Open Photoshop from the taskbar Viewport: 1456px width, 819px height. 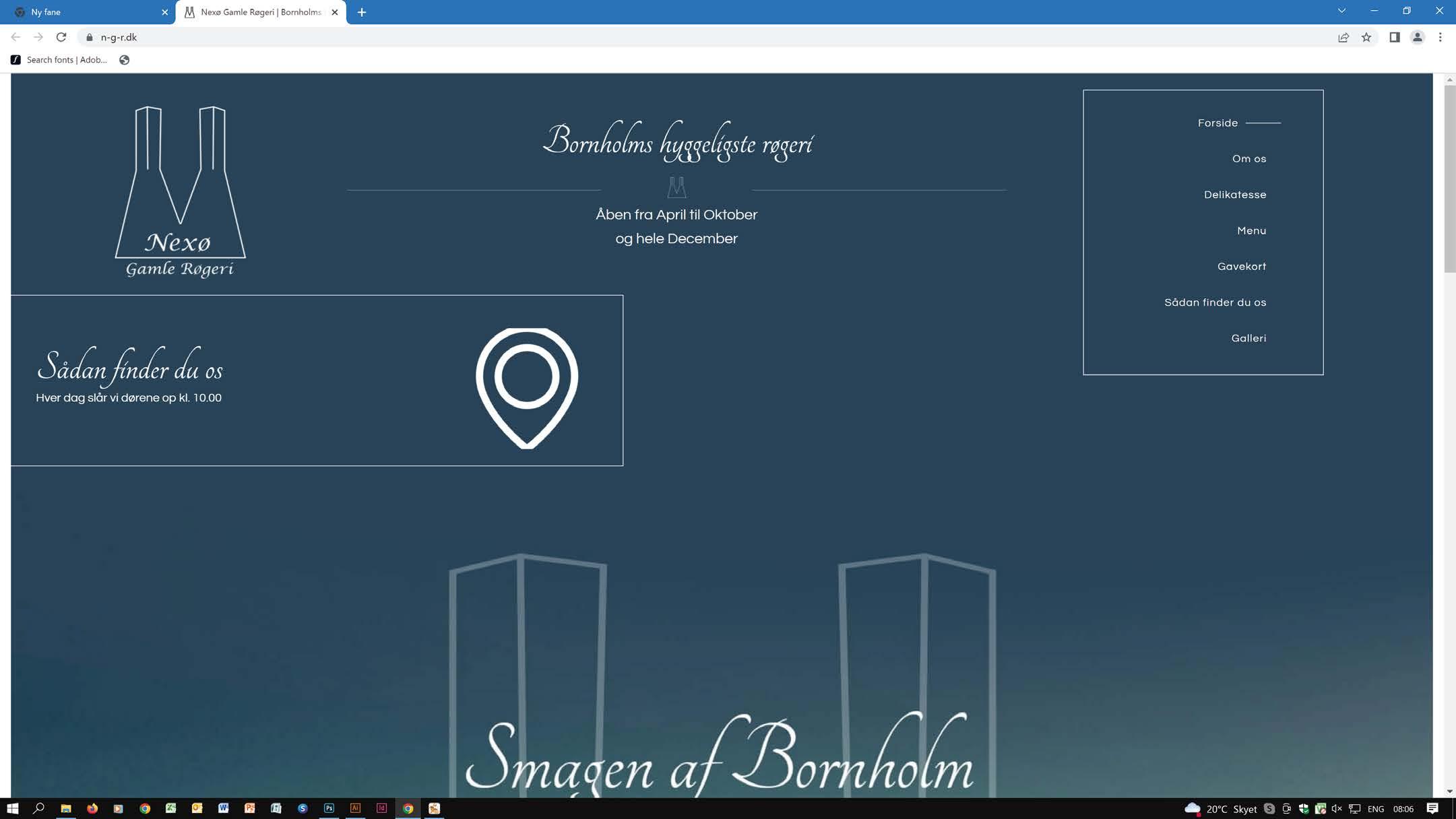[329, 808]
